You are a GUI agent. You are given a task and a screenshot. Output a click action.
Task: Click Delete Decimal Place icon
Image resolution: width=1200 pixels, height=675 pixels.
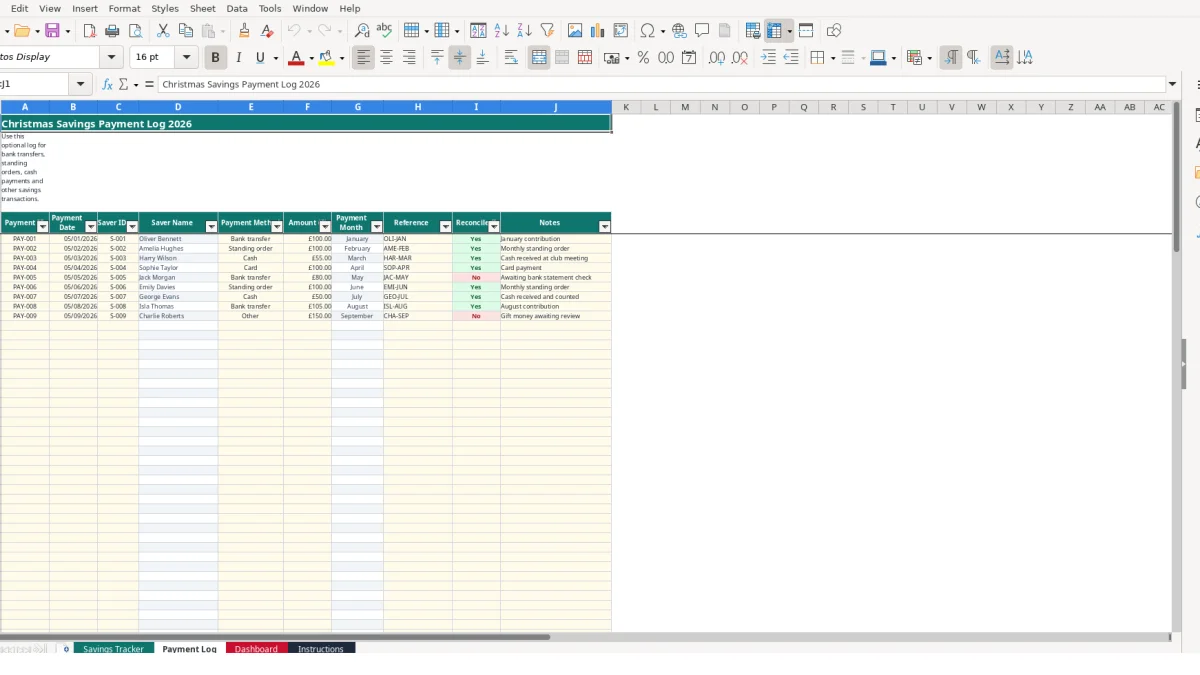coord(740,58)
